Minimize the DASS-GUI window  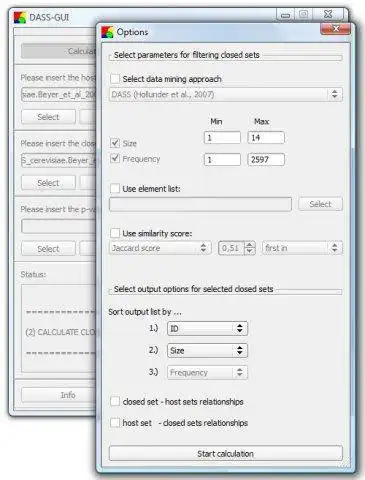click(x=286, y=14)
